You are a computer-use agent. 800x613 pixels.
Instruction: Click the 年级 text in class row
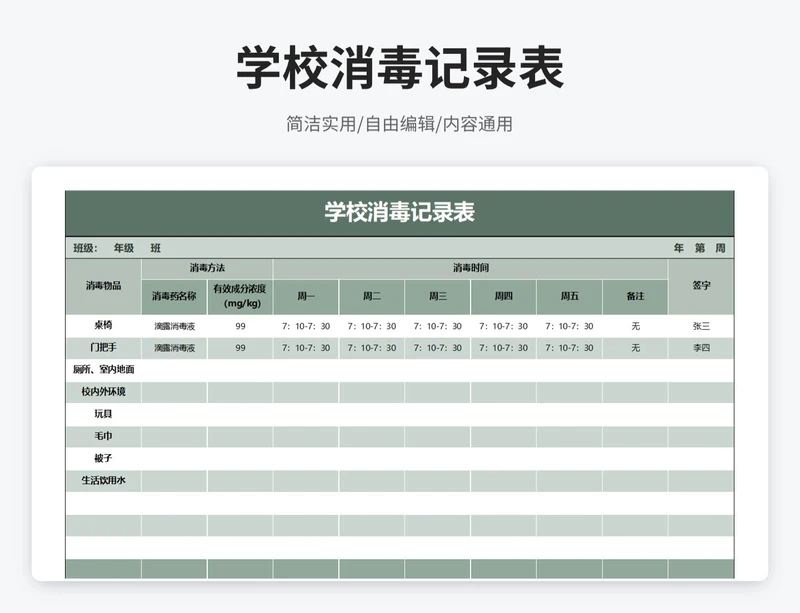point(123,248)
